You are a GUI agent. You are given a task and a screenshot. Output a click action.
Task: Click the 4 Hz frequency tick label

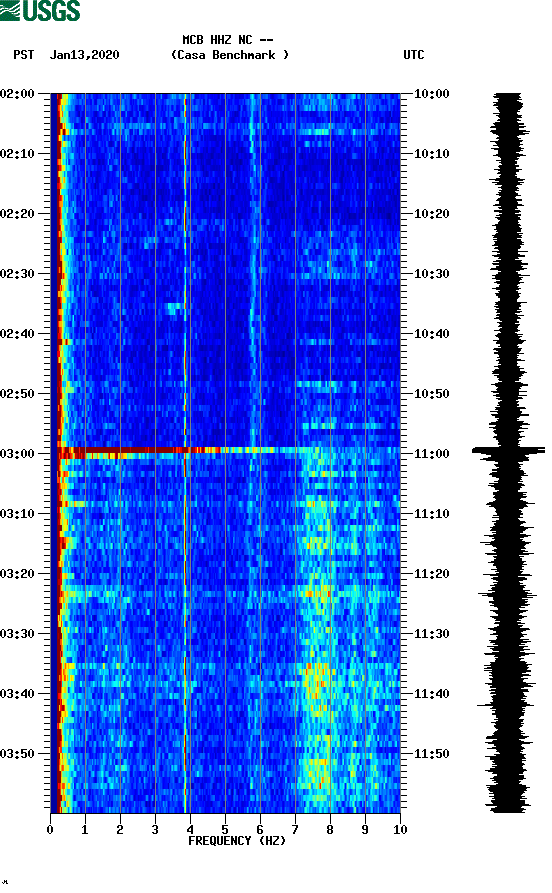point(190,830)
